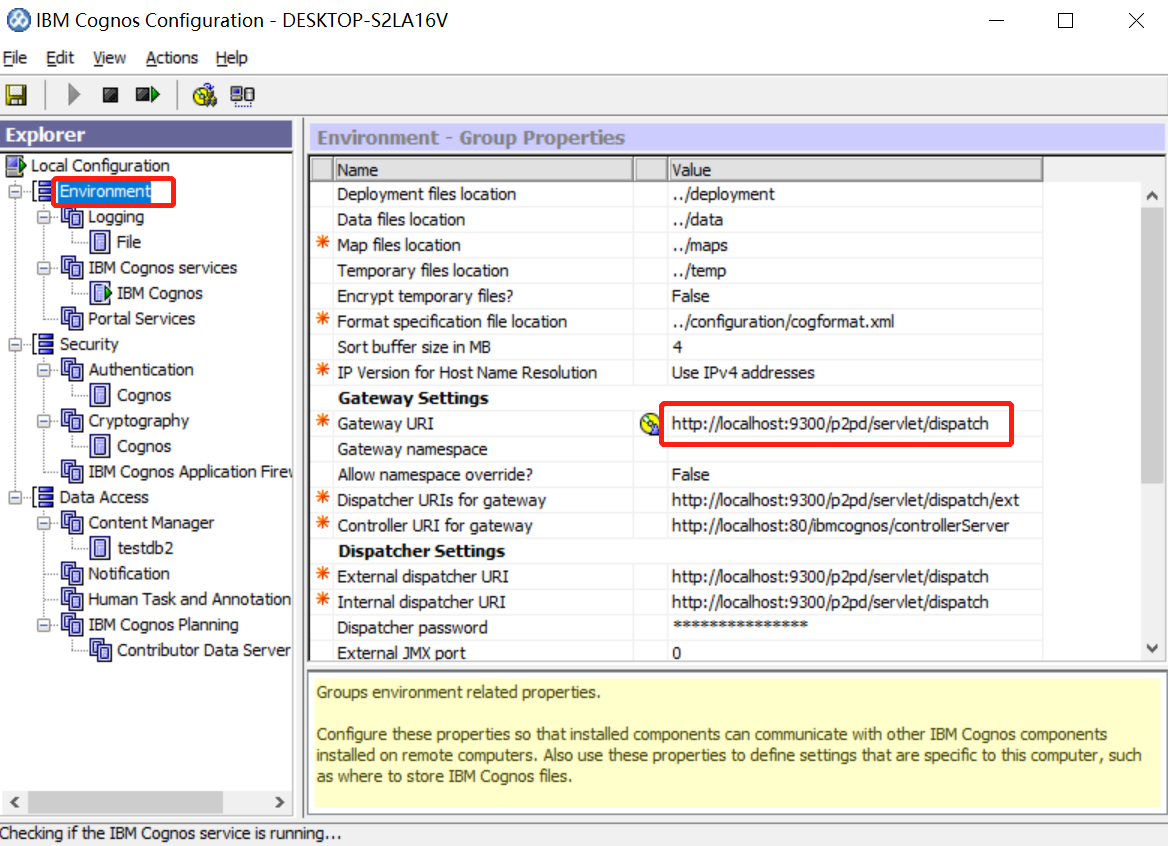
Task: Click the Restart service toolbar icon
Action: click(x=147, y=95)
